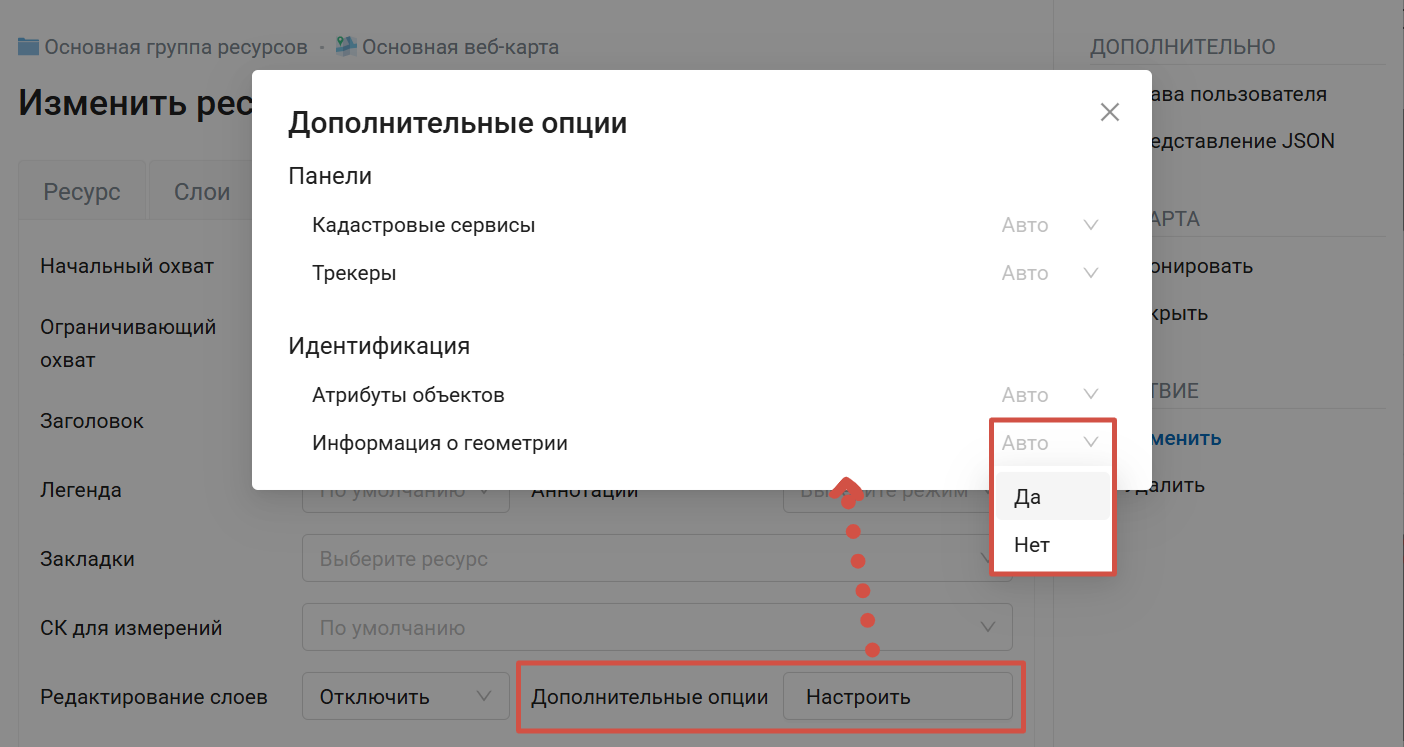1404x747 pixels.
Task: Click chevron arrow of Кадастровые сервисы selector
Action: click(x=1091, y=225)
